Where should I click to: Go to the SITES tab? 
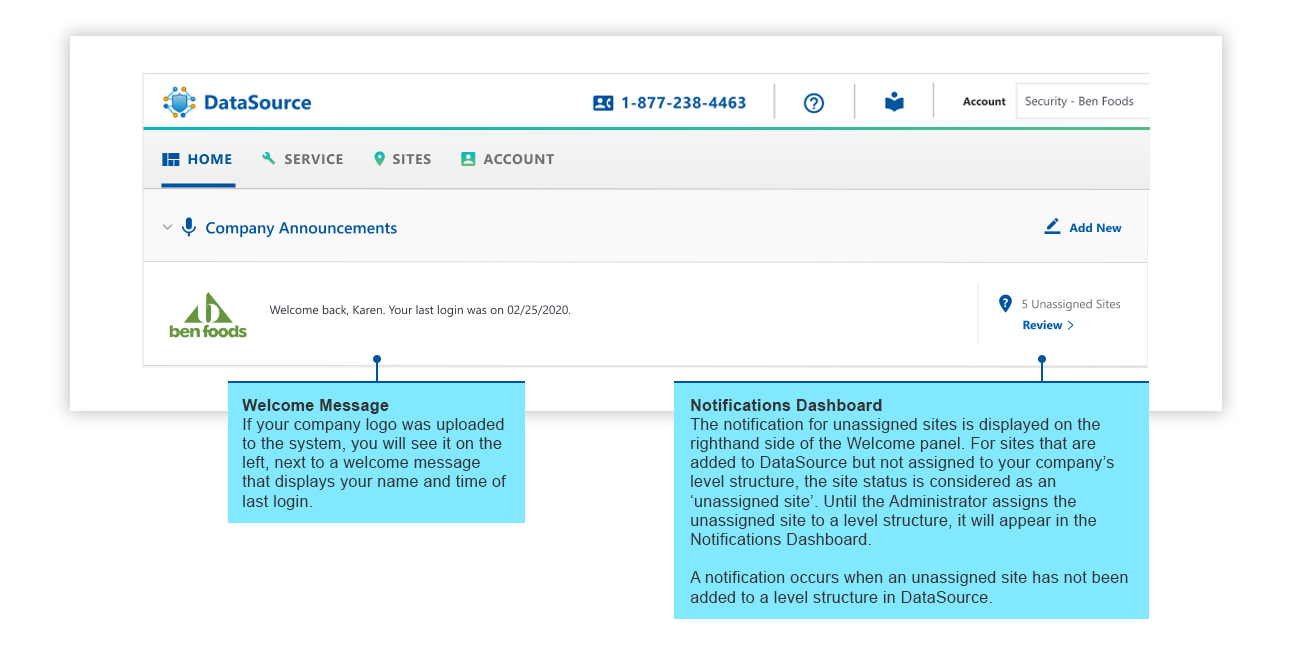pyautogui.click(x=402, y=159)
